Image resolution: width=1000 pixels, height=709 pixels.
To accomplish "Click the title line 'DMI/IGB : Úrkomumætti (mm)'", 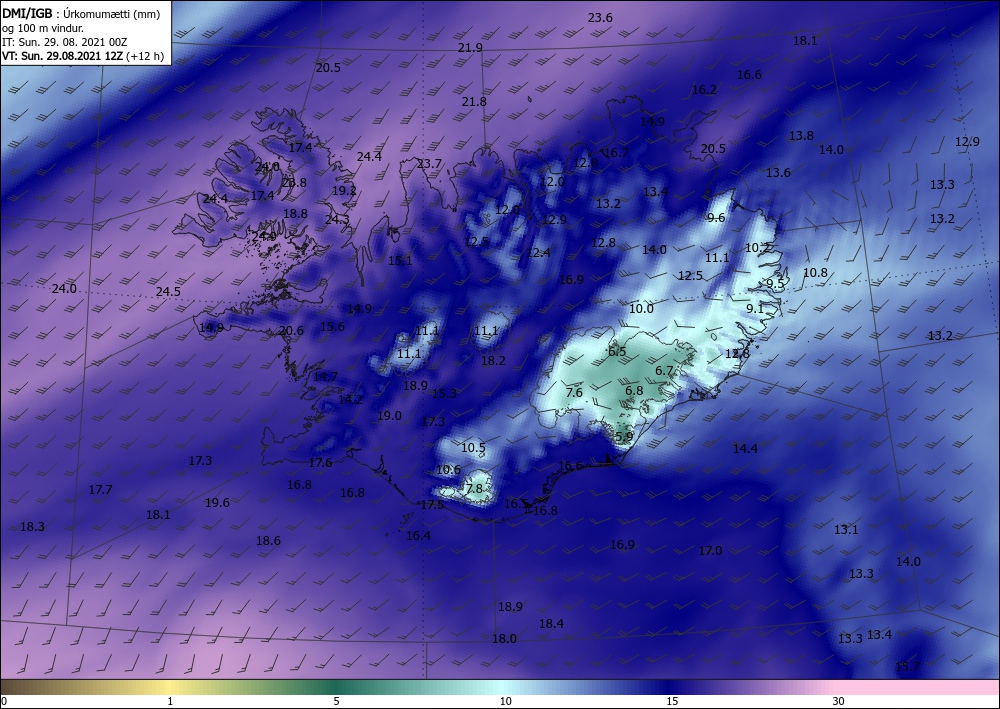I will point(80,13).
